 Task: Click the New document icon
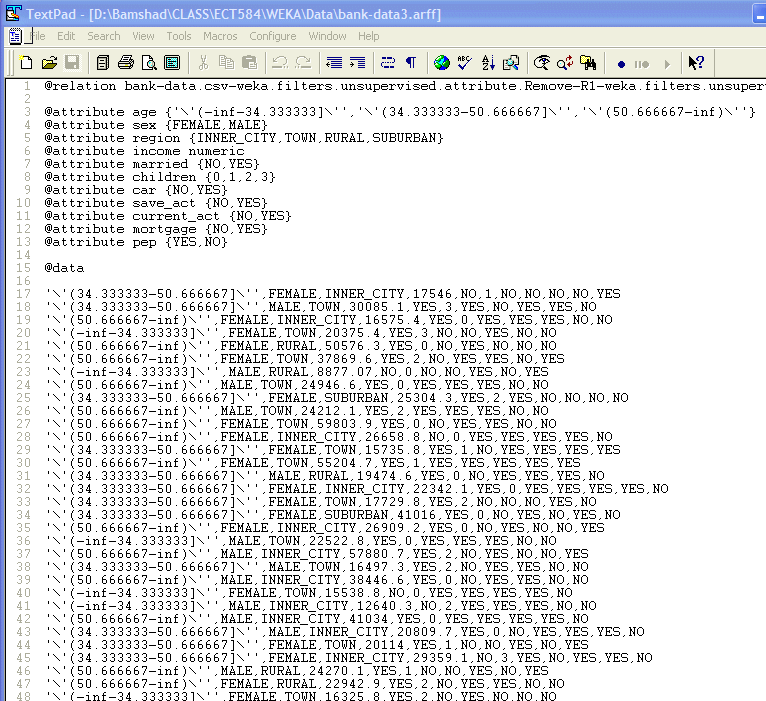point(27,63)
